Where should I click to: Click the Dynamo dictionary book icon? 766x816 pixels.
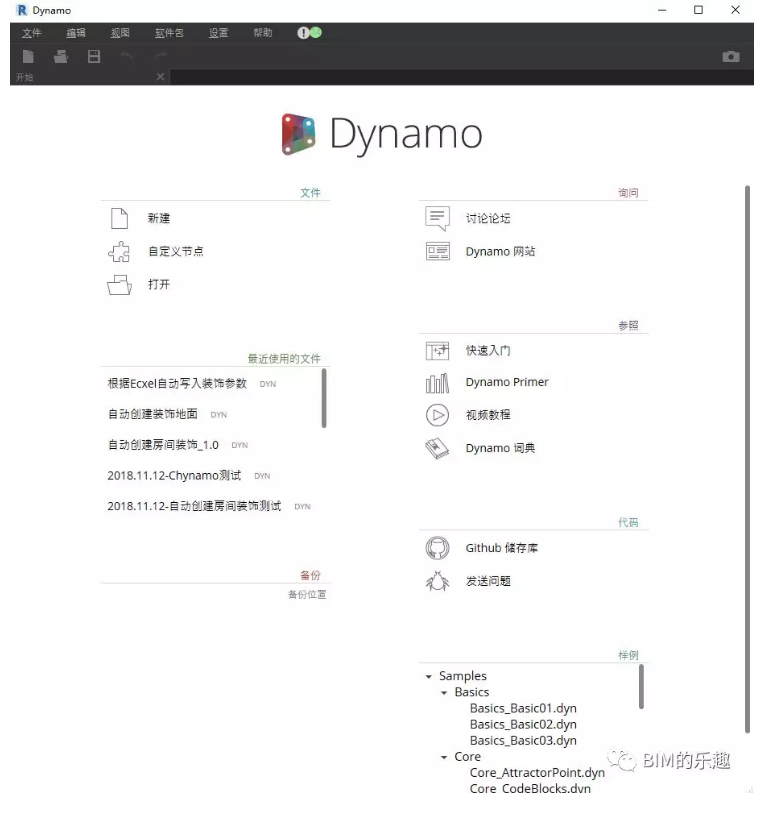coord(437,448)
